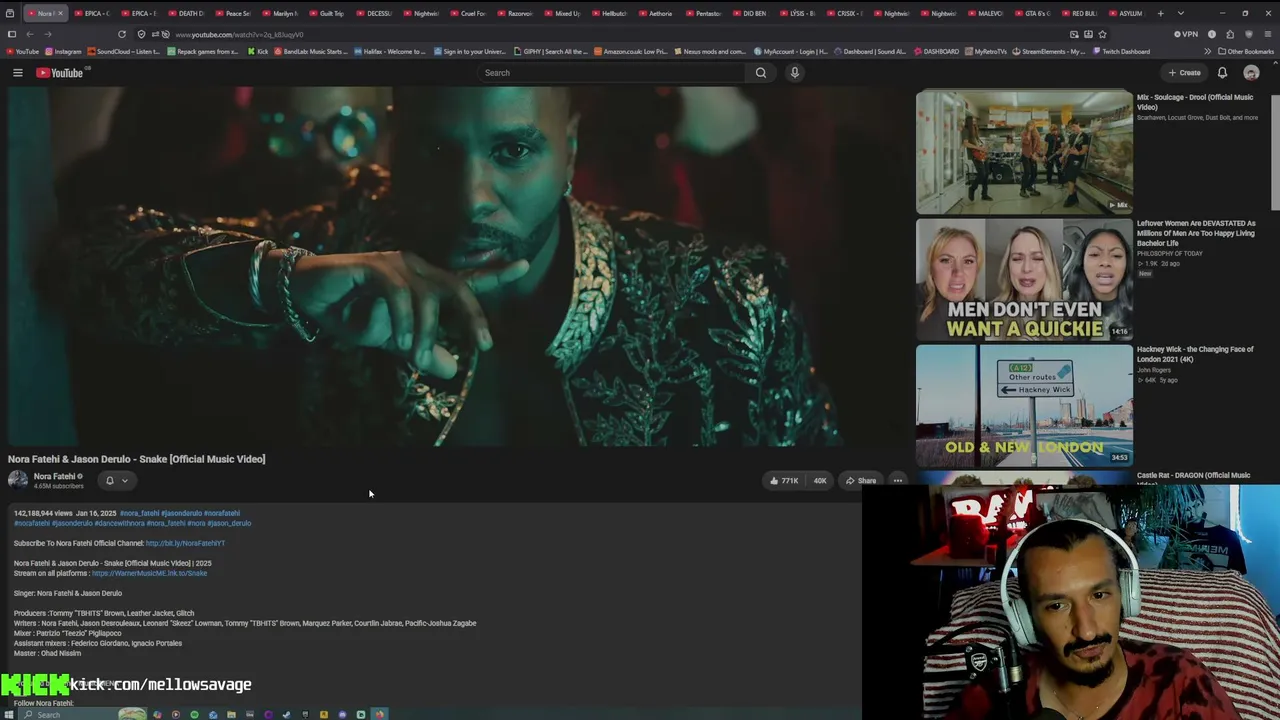Show more bookmarks via overflow chevron
1280x720 pixels.
(x=1207, y=51)
